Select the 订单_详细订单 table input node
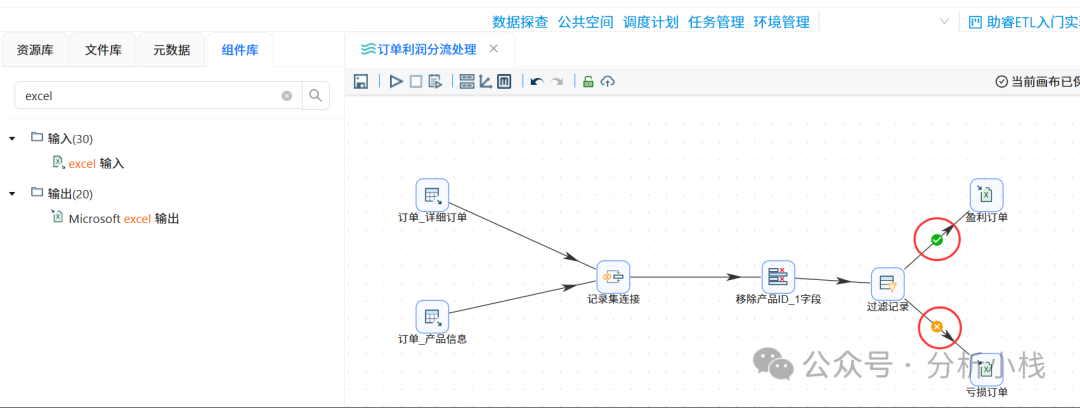The height and width of the screenshot is (408, 1080). point(433,196)
